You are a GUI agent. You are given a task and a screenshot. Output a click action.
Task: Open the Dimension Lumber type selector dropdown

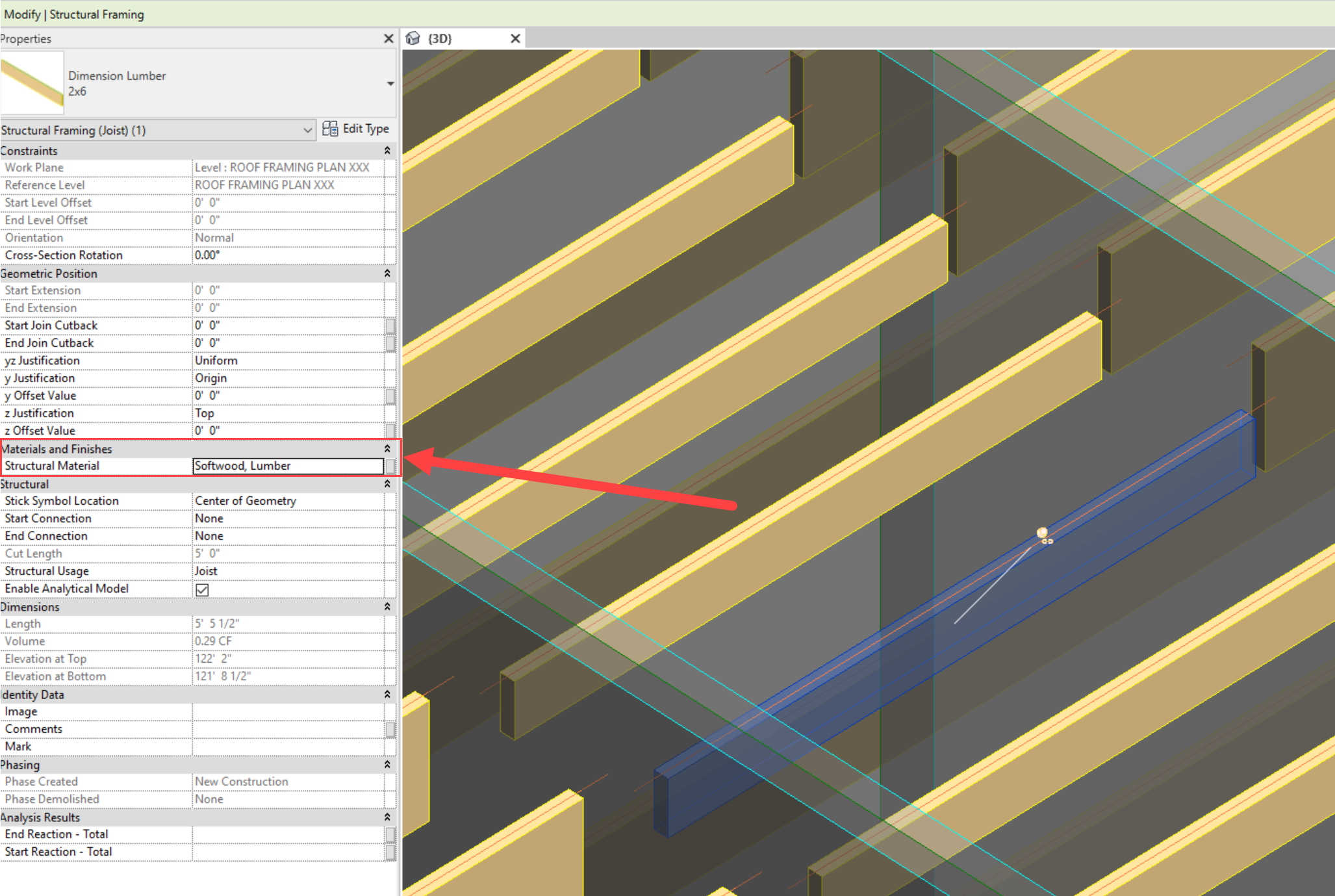(x=390, y=84)
